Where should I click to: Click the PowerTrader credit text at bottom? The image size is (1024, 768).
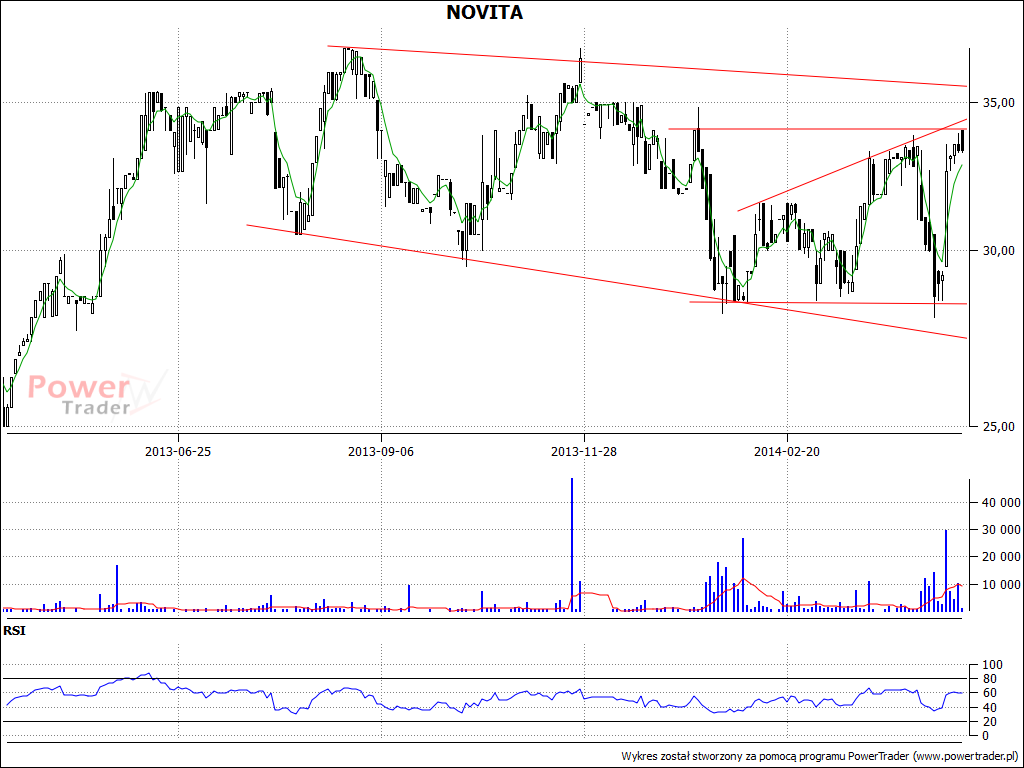point(819,756)
